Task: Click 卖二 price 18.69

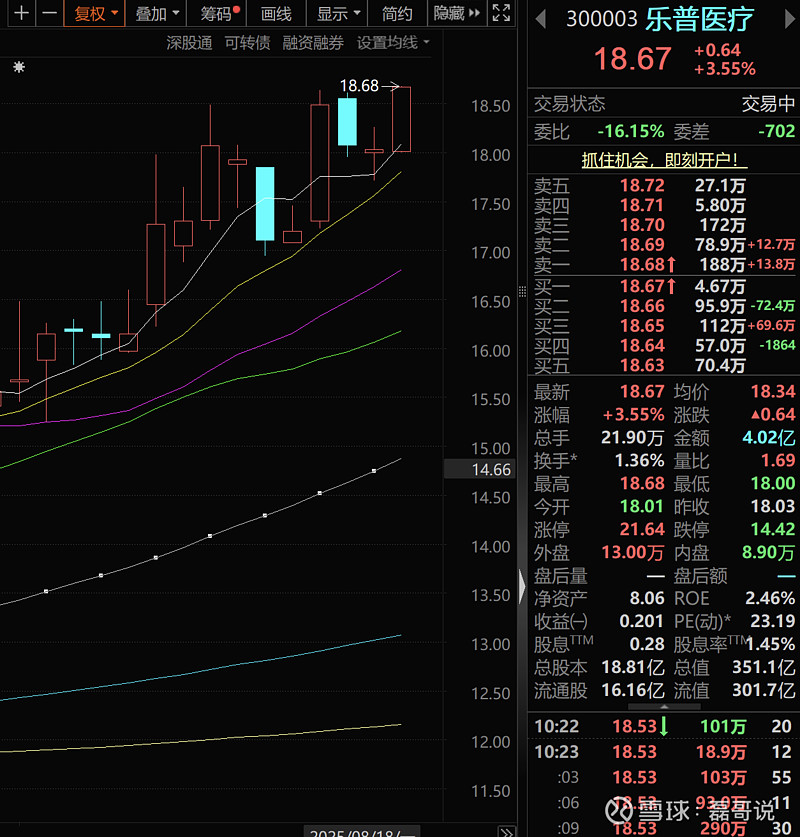Action: pos(642,244)
